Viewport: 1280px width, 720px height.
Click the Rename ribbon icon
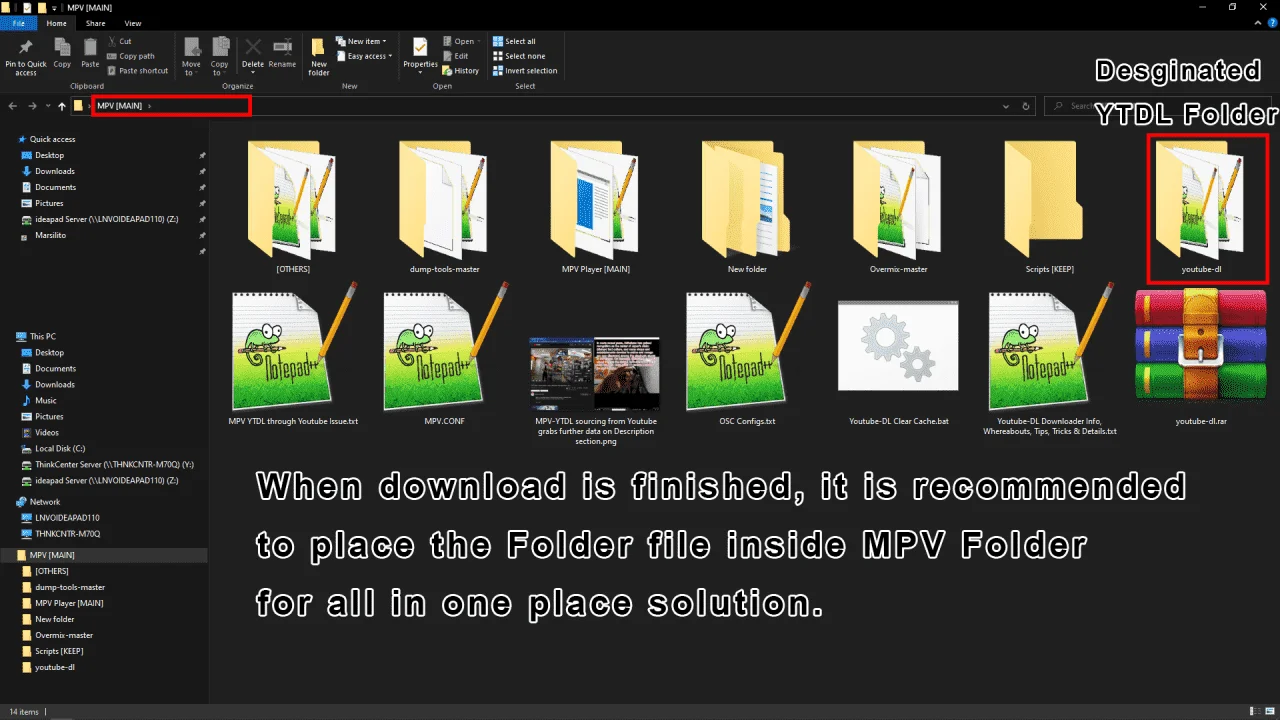(x=282, y=54)
